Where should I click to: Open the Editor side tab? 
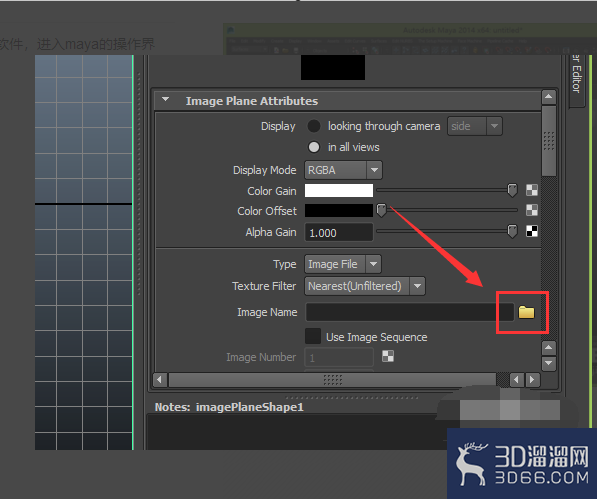point(577,80)
